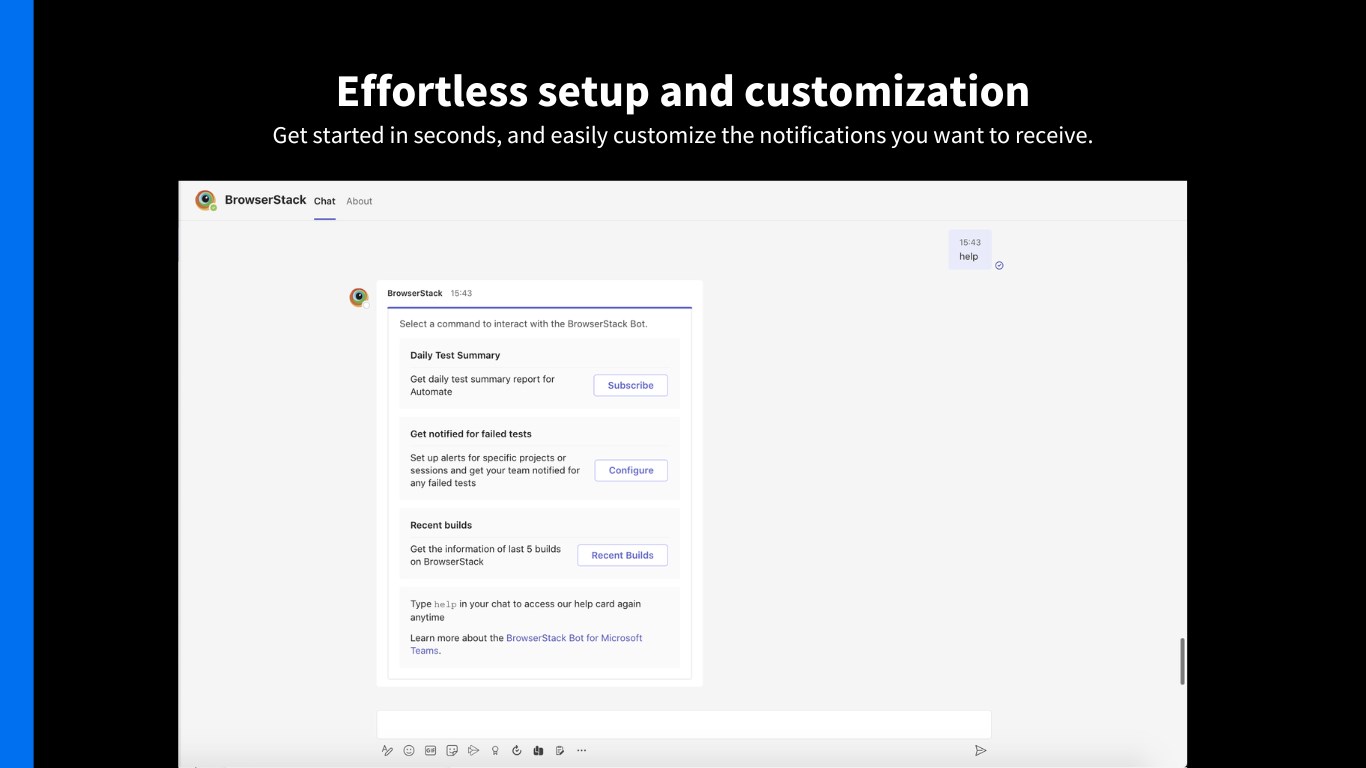
Task: Click the 'Daily Test Summary' heading
Action: pos(455,355)
